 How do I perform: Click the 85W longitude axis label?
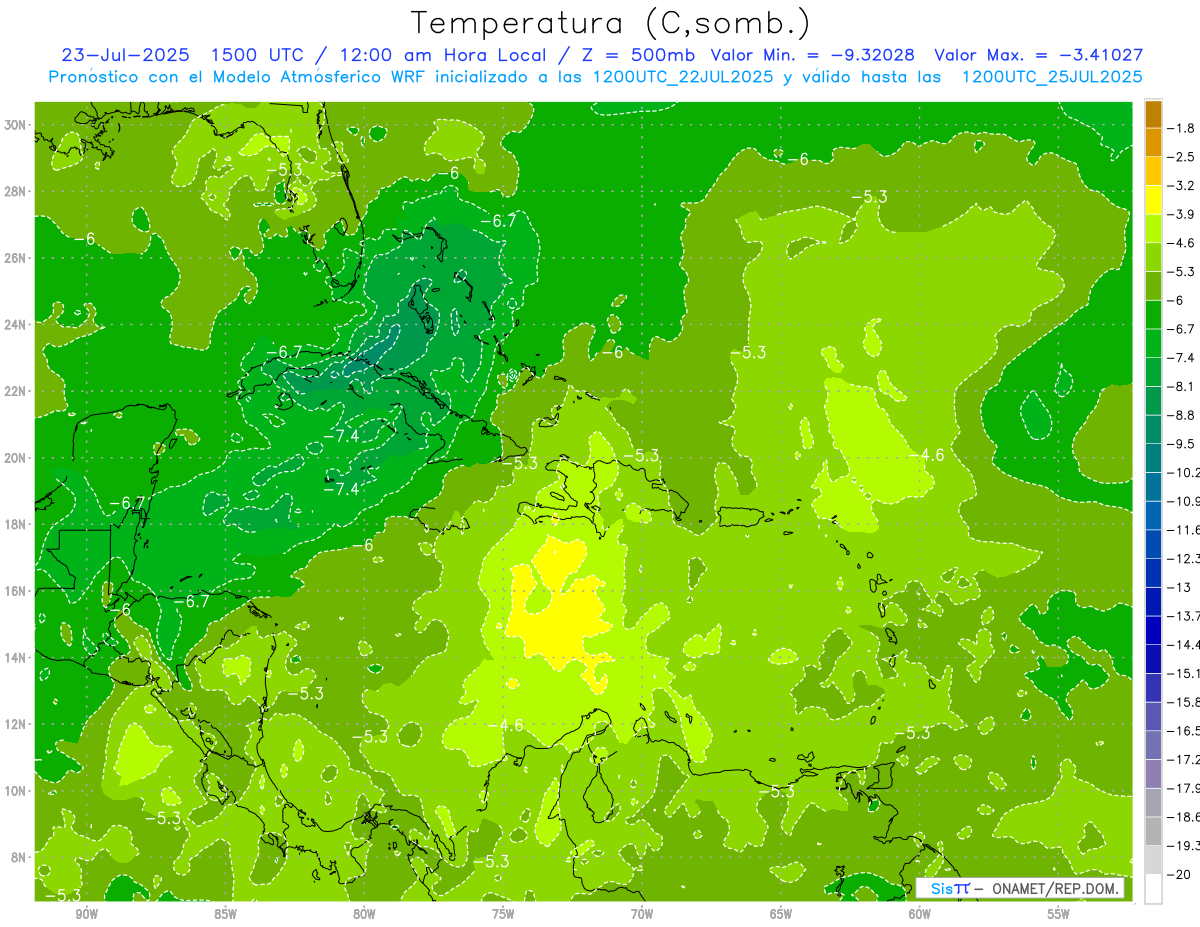[225, 914]
